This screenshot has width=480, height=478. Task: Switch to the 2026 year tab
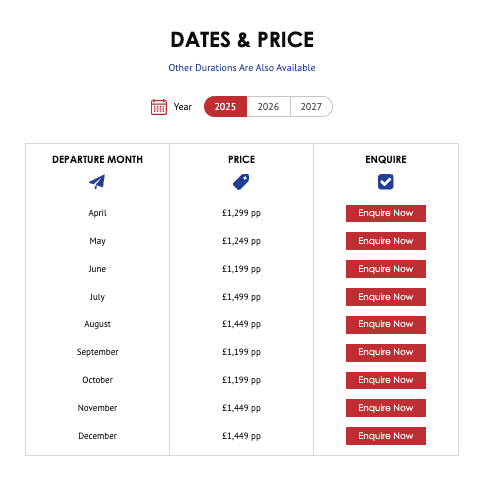(x=268, y=107)
